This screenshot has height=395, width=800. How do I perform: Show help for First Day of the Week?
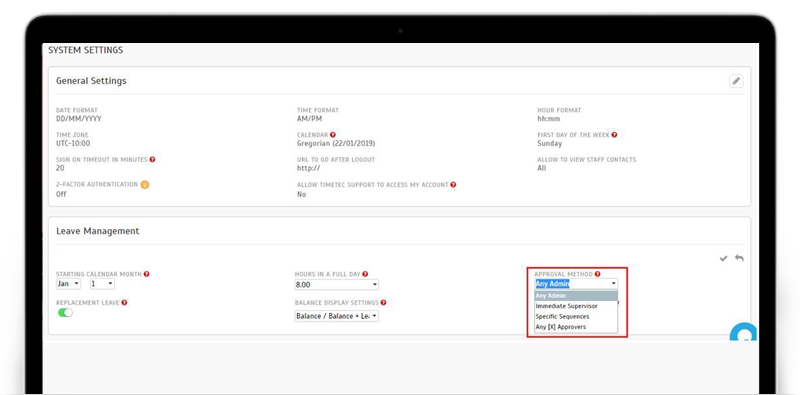(x=614, y=135)
